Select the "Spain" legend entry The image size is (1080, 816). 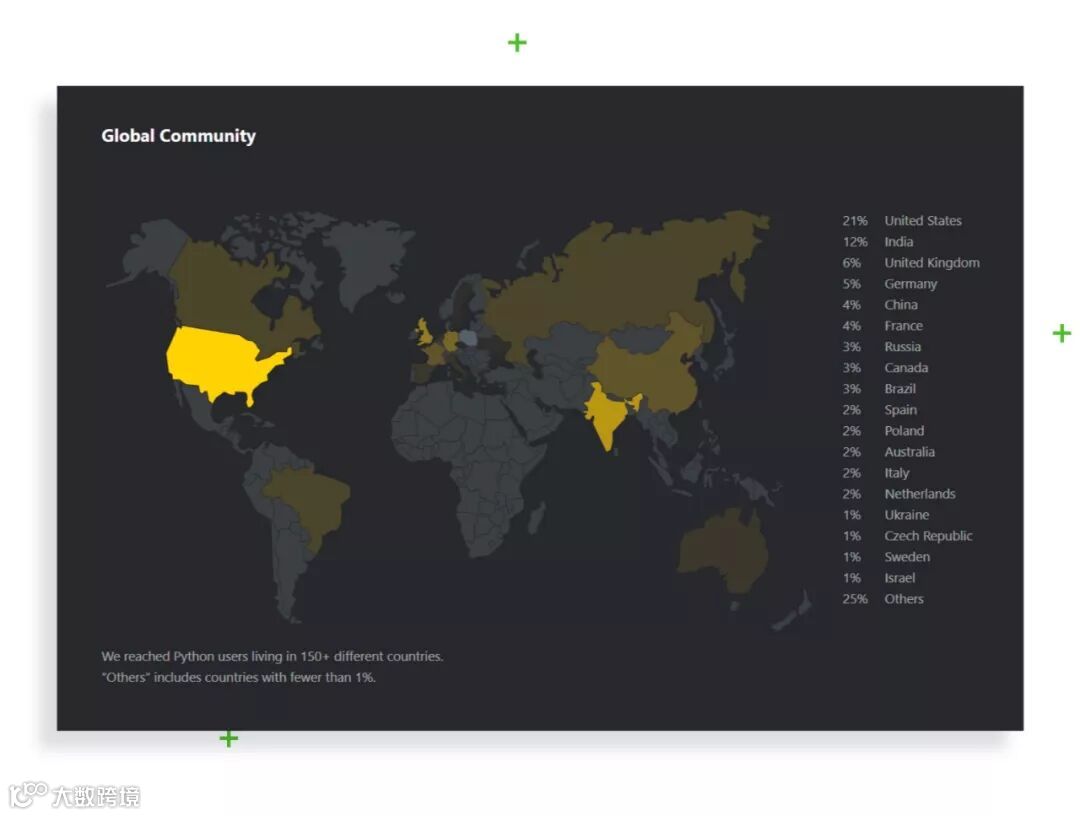900,410
